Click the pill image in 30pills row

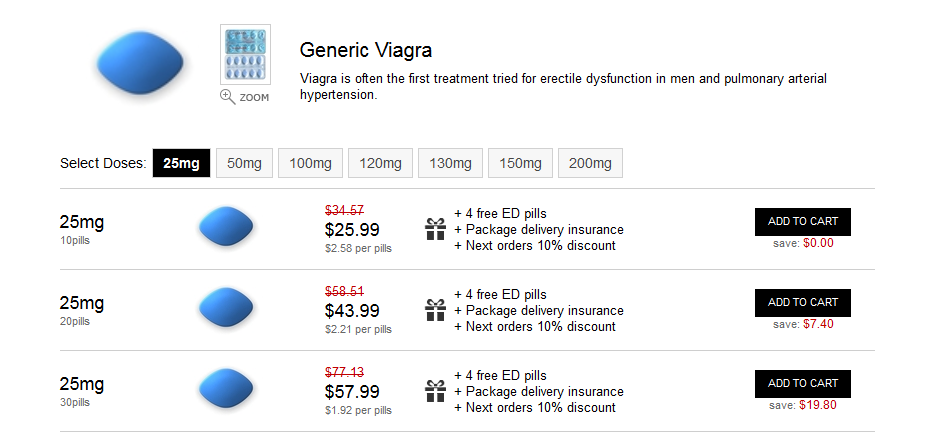(226, 388)
